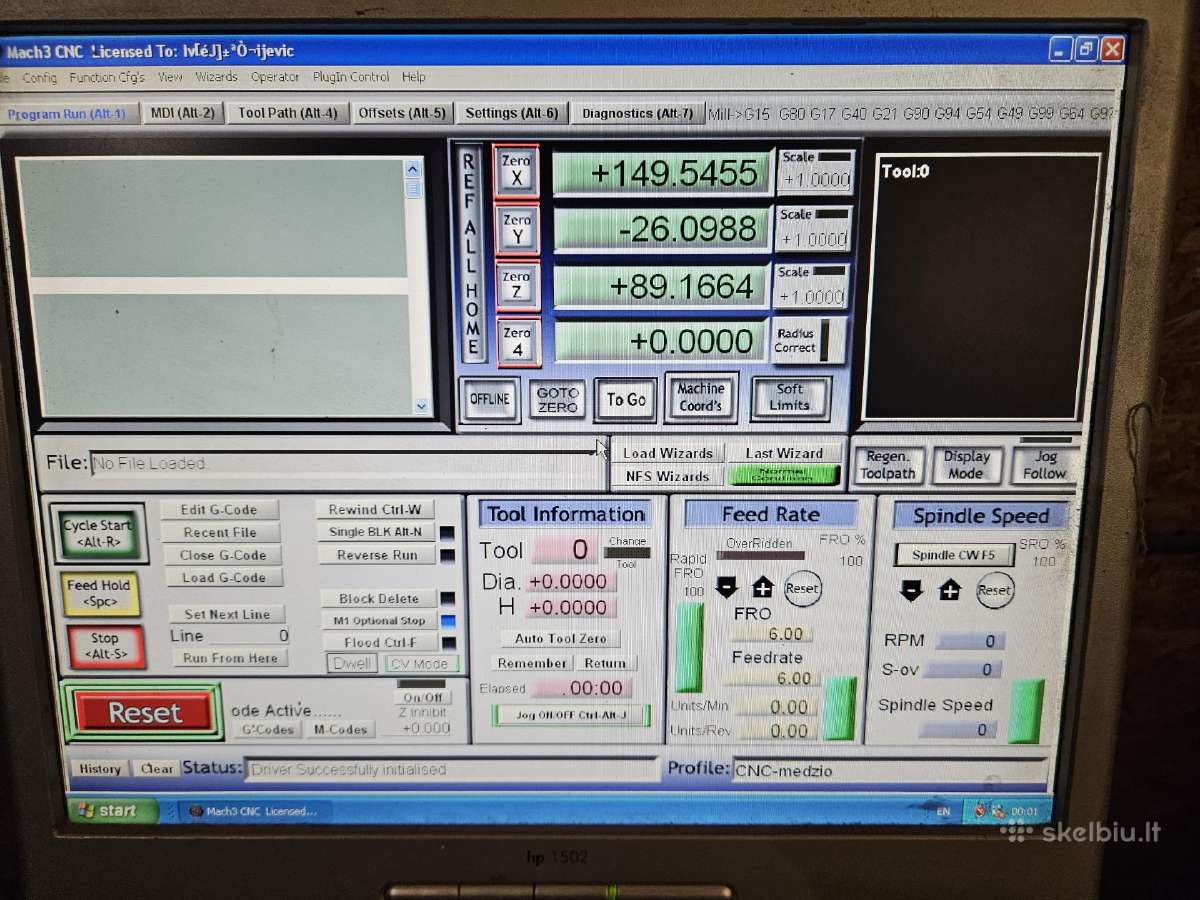Click Load Wizards button
Image resolution: width=1200 pixels, height=900 pixels.
[667, 453]
